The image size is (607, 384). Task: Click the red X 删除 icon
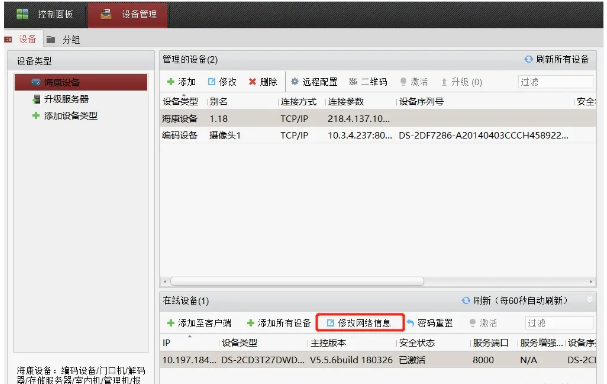252,82
